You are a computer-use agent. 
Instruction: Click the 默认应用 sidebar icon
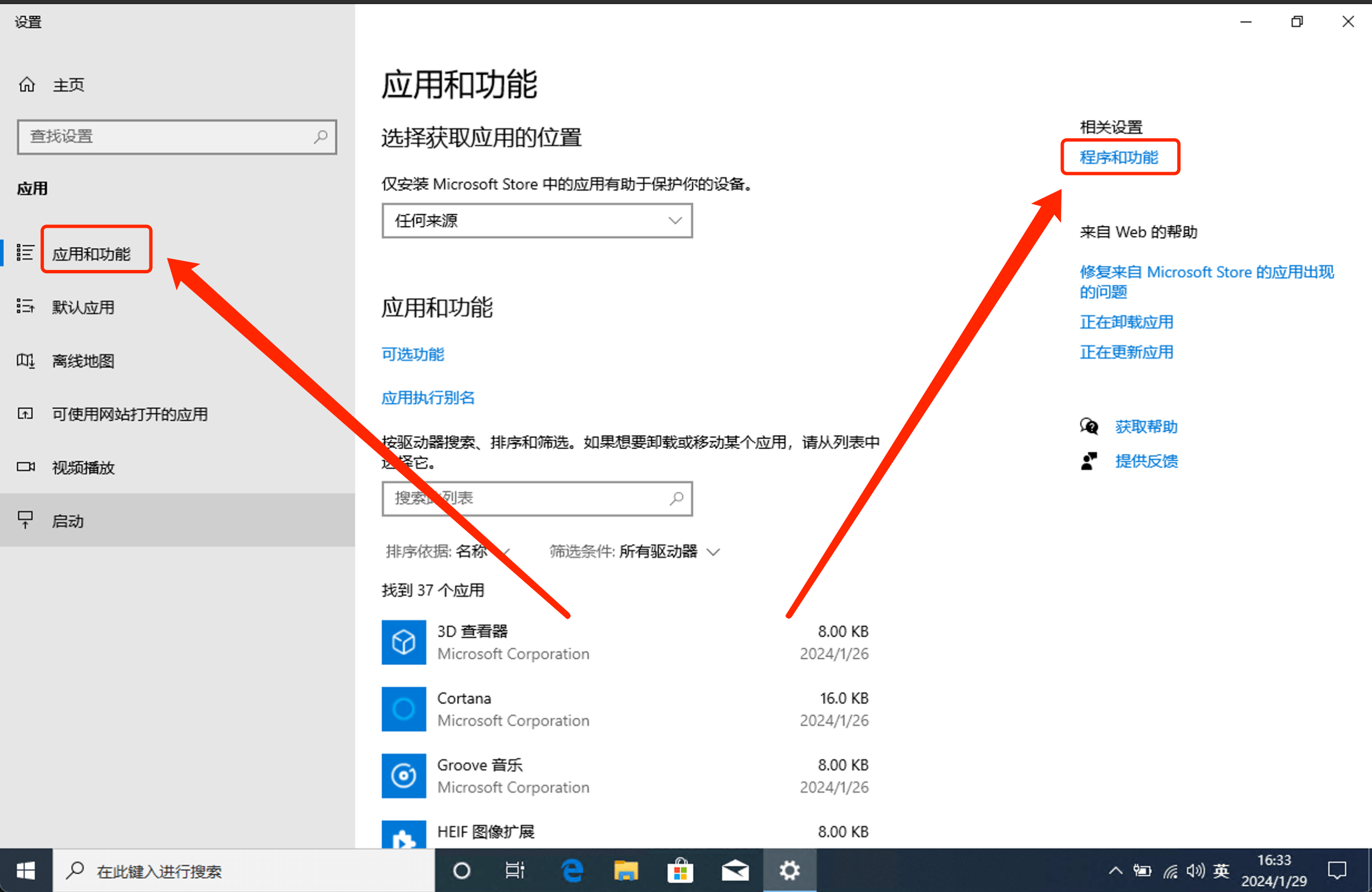[25, 306]
